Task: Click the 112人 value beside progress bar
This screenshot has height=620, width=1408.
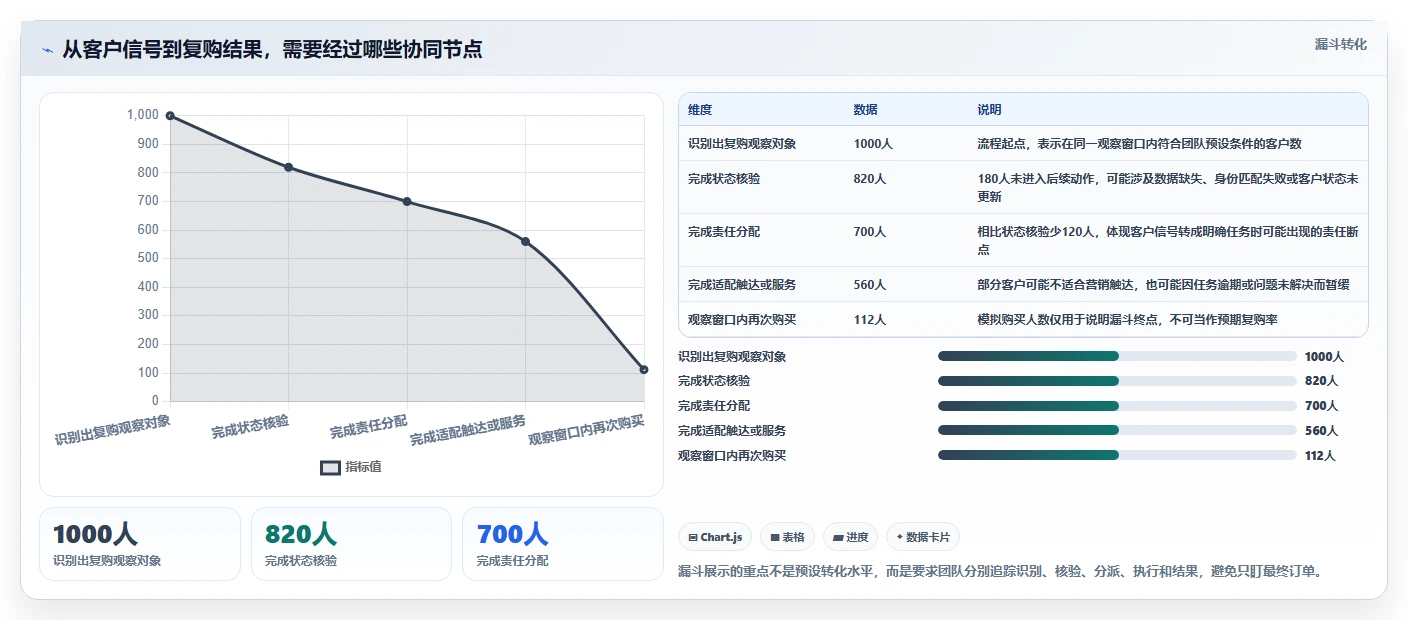Action: coord(1320,456)
